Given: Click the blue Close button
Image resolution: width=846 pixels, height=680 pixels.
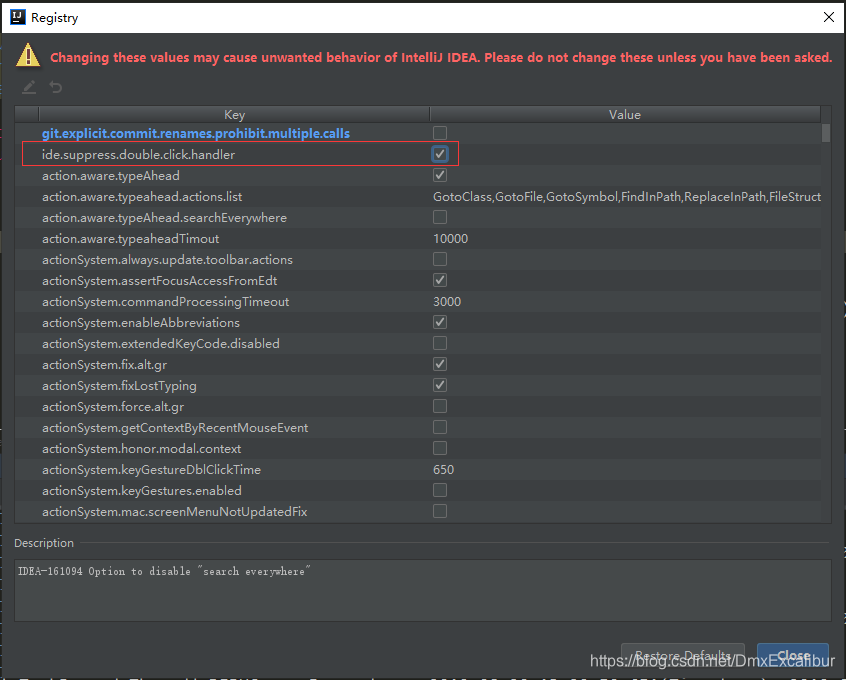Looking at the screenshot, I should point(793,656).
